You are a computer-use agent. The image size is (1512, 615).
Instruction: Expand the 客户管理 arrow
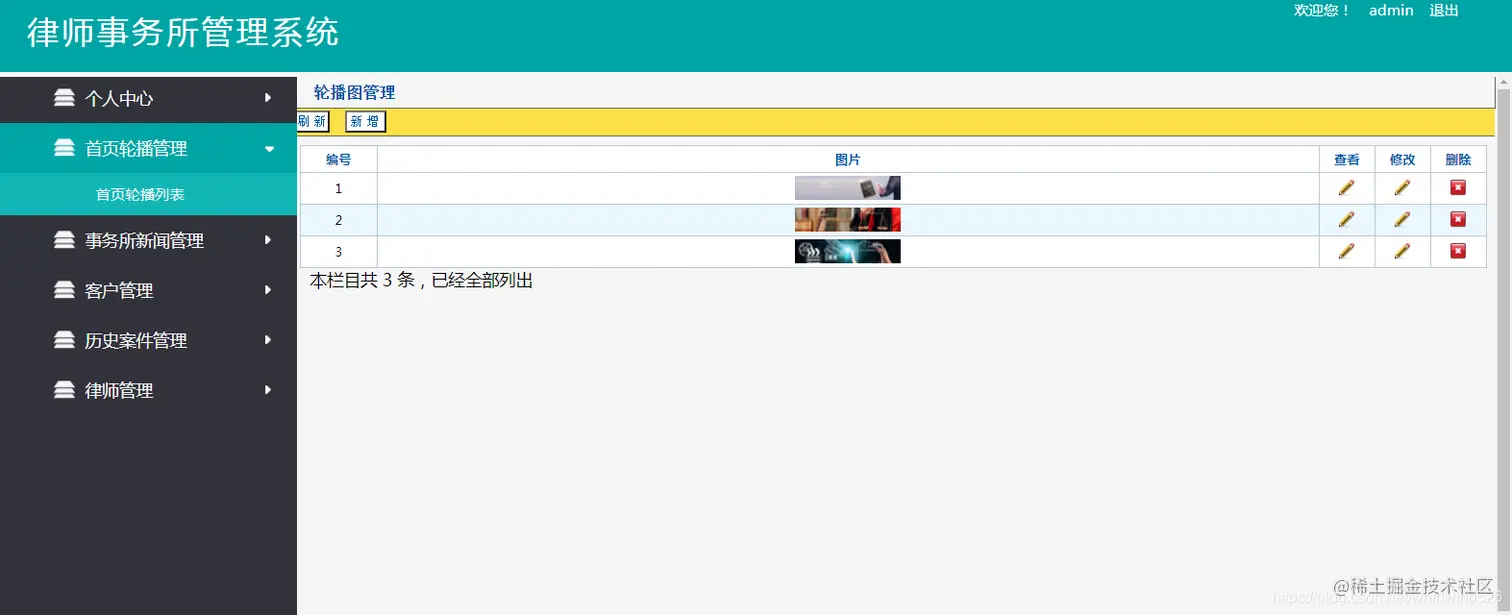[x=268, y=290]
